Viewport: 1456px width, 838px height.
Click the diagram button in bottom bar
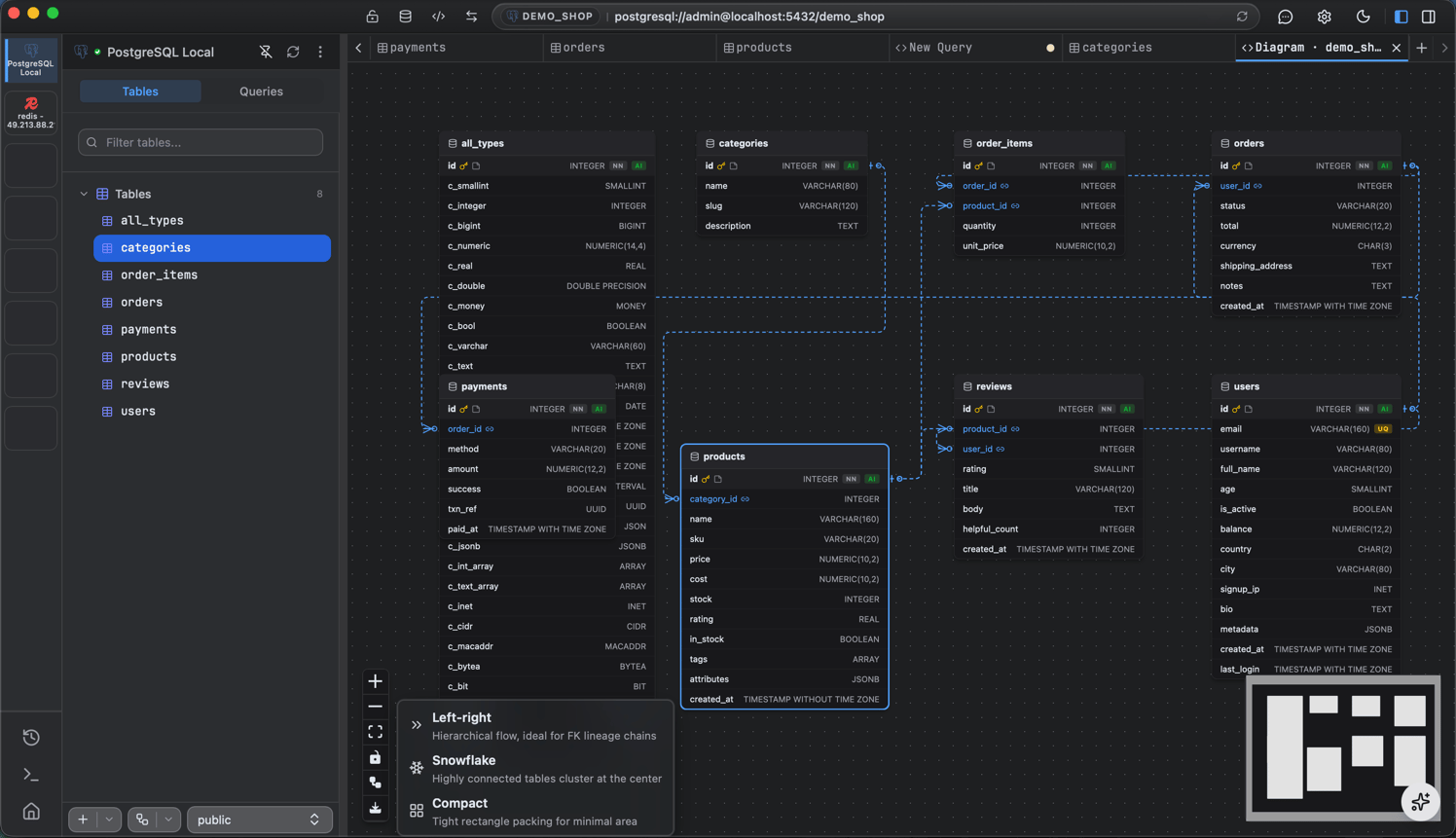tap(142, 820)
